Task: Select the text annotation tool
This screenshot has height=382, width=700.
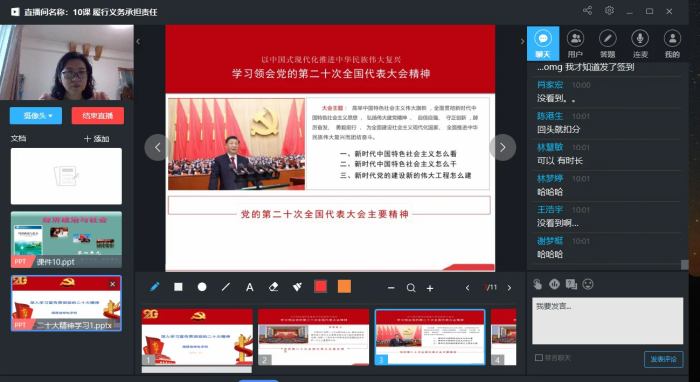Action: 250,287
